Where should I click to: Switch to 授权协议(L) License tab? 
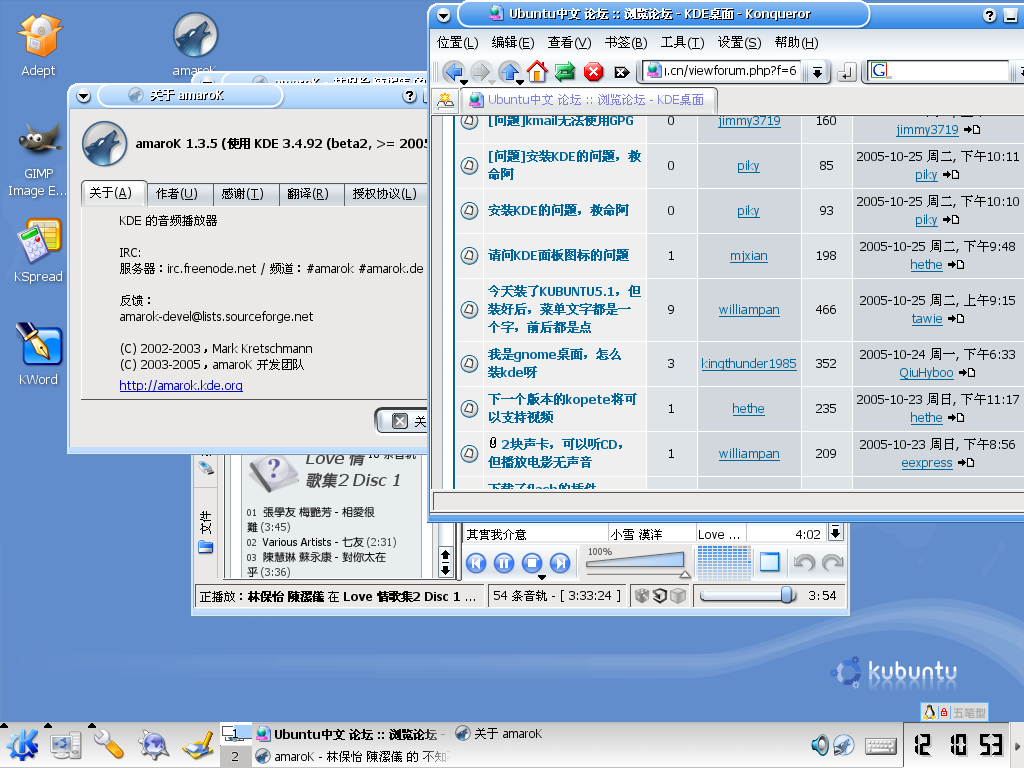click(384, 194)
